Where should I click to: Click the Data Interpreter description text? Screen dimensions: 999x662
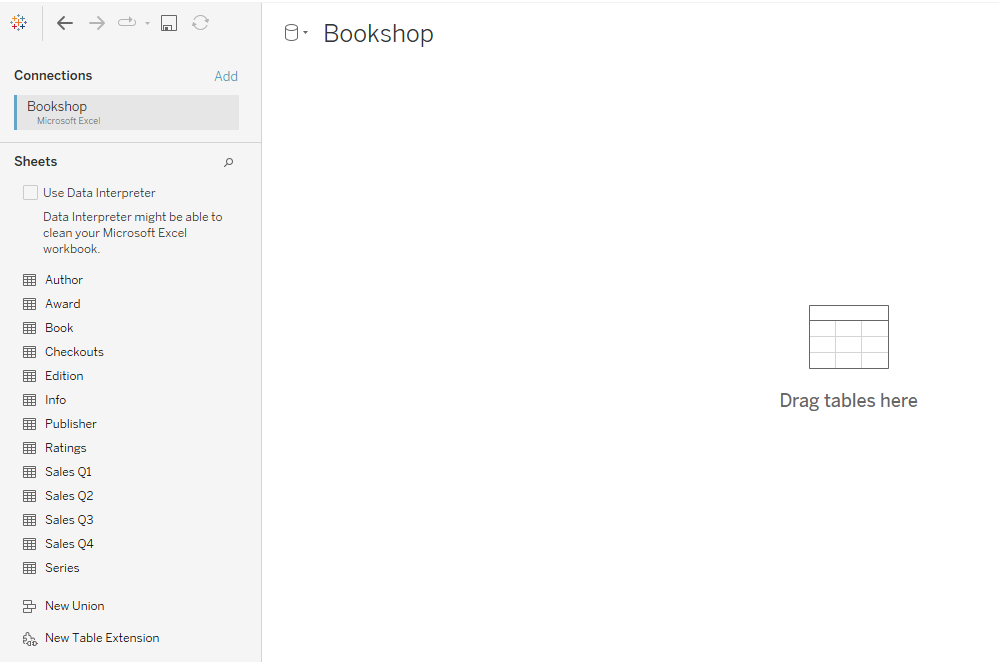133,233
